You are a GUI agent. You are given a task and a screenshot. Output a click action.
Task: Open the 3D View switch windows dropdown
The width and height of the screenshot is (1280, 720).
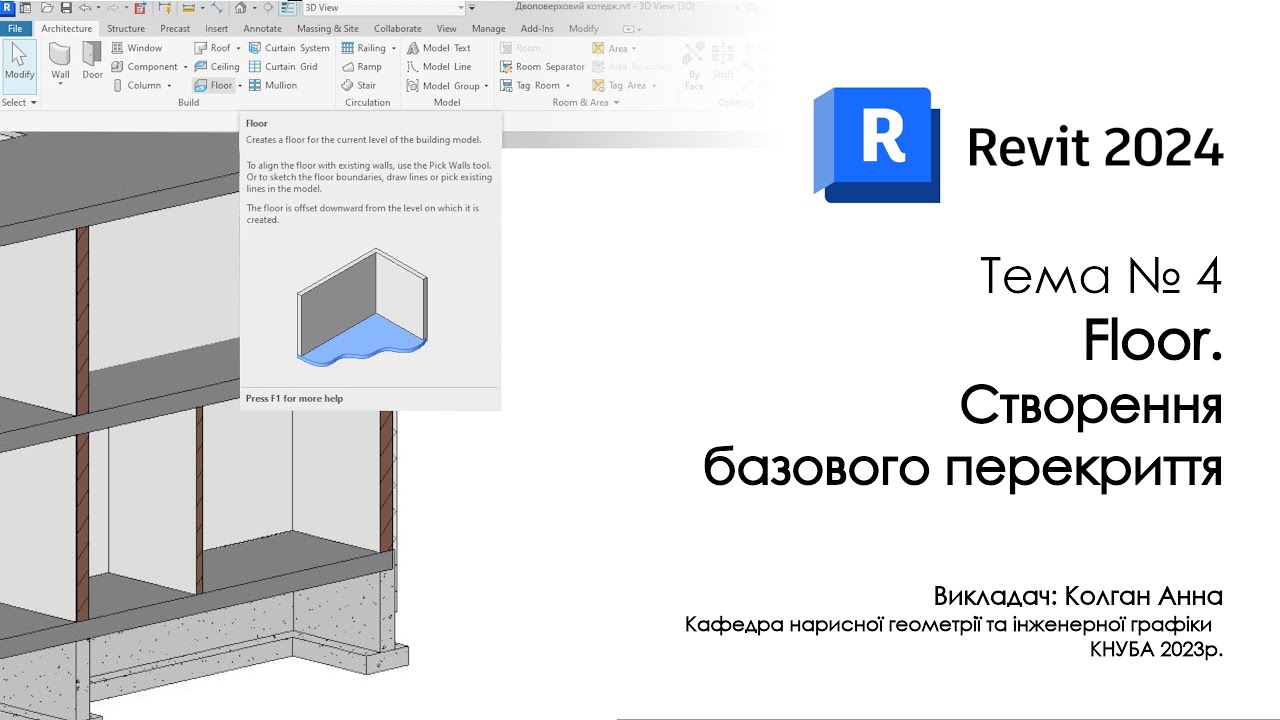point(460,8)
